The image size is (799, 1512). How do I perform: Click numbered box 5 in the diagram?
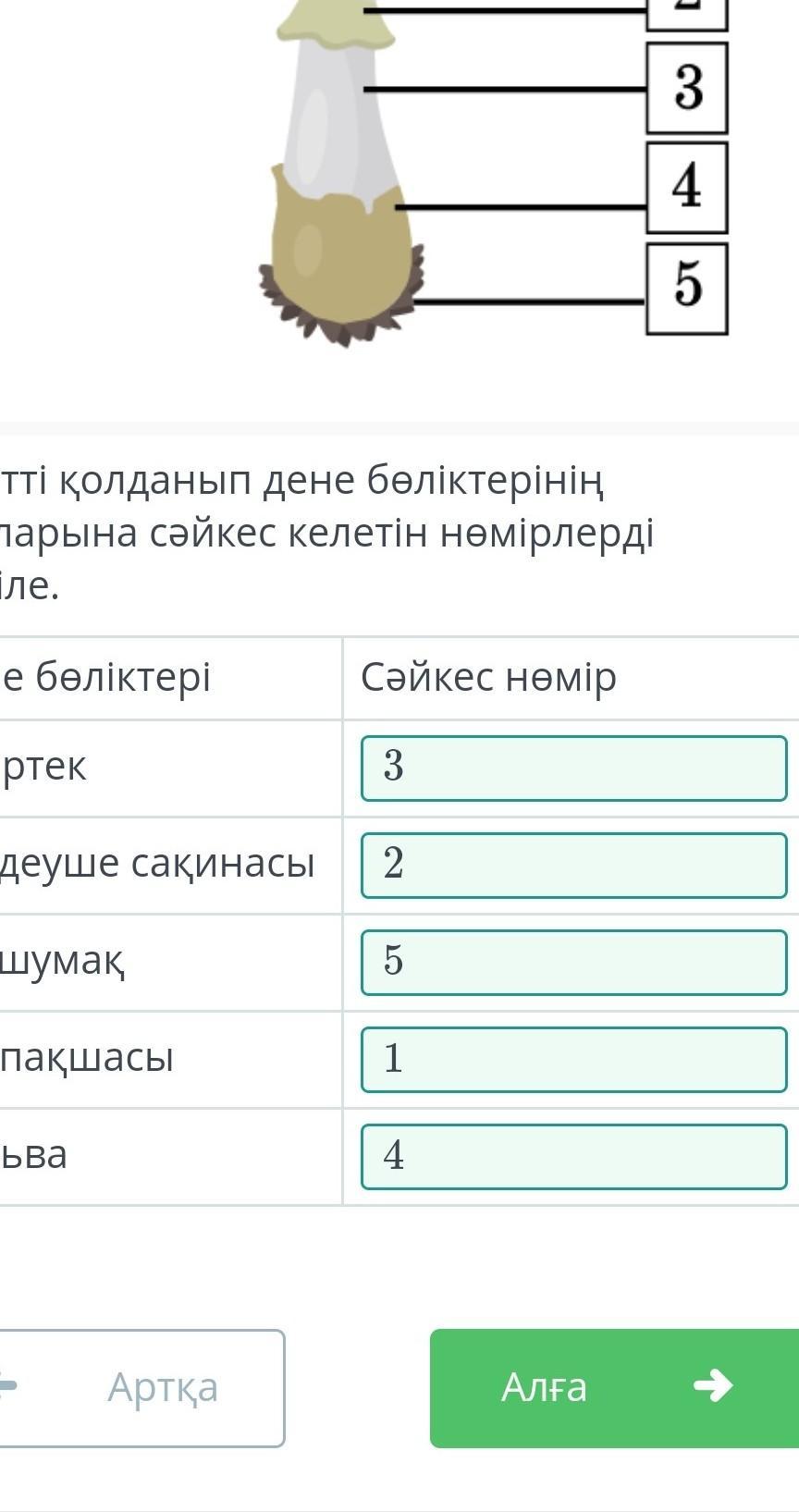pos(687,288)
